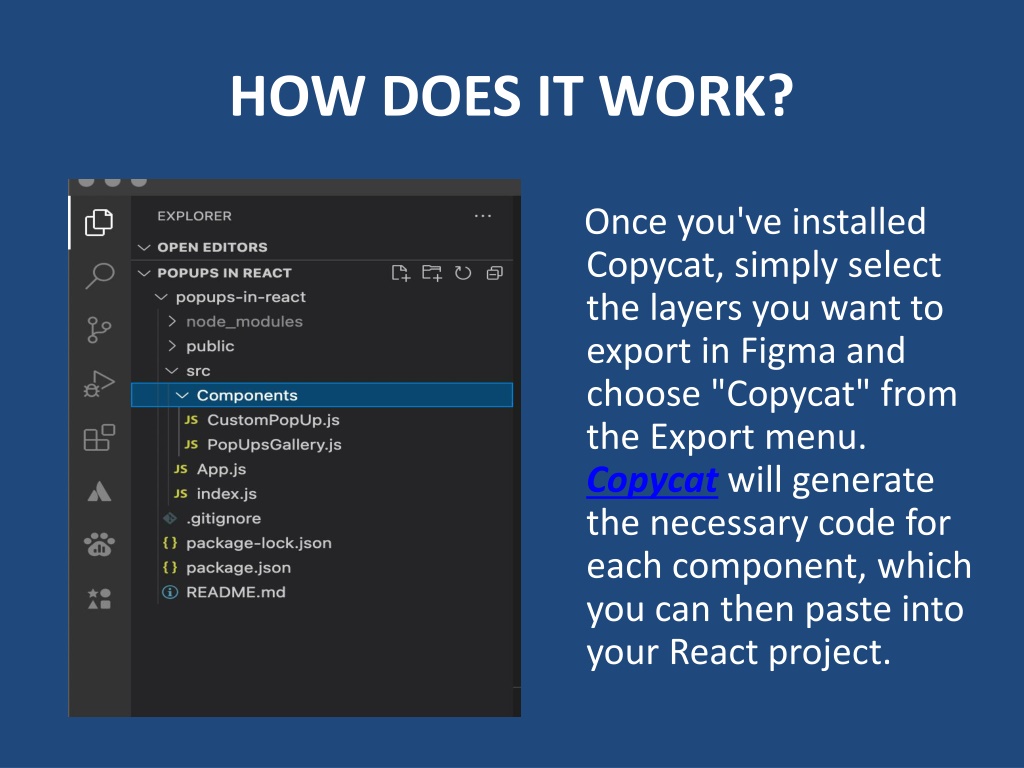Collapse the Open Editors section chevron

[144, 248]
